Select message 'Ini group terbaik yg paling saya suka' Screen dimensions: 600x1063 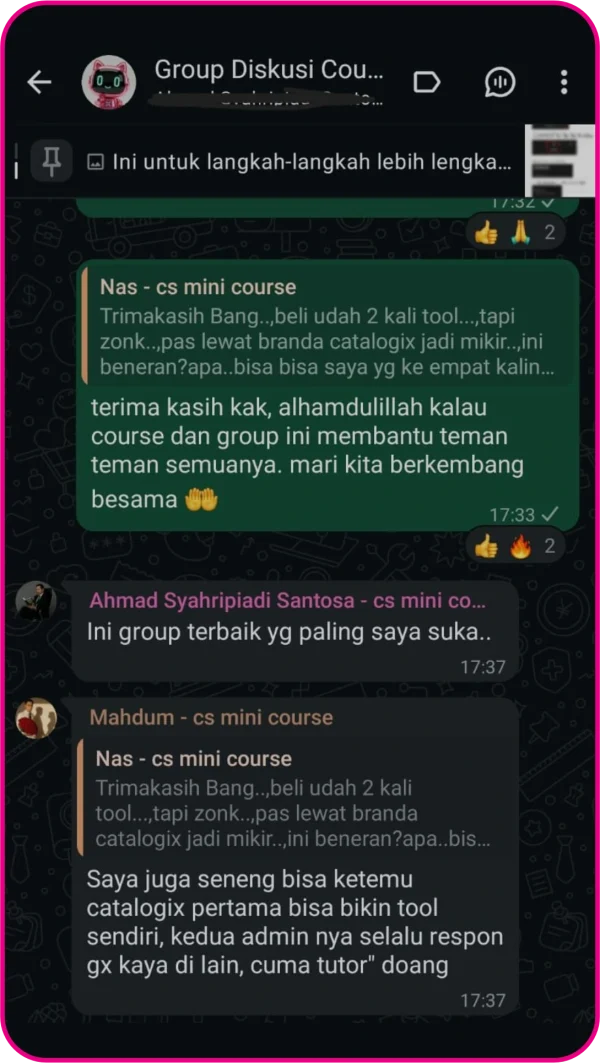click(x=289, y=632)
